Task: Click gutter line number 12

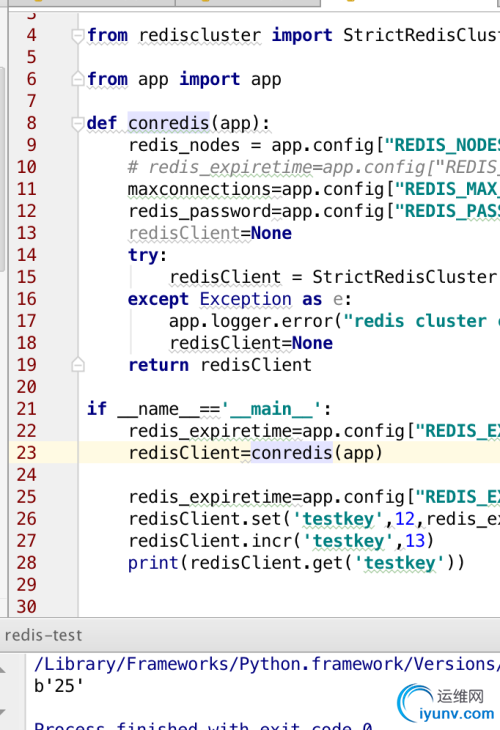Action: point(27,211)
